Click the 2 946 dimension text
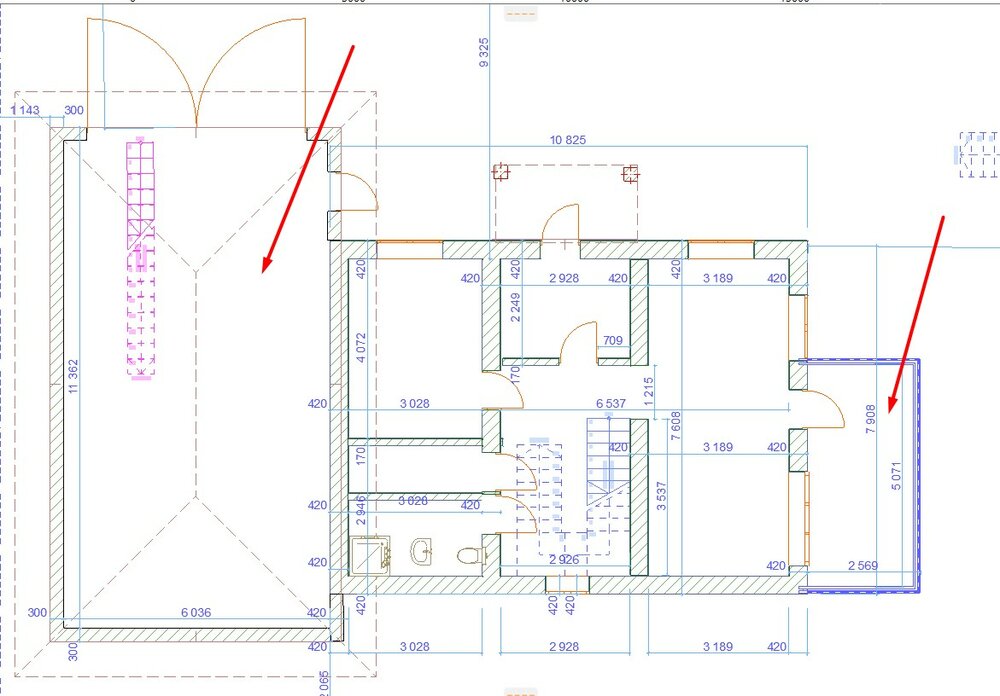1000x696 pixels. [361, 510]
